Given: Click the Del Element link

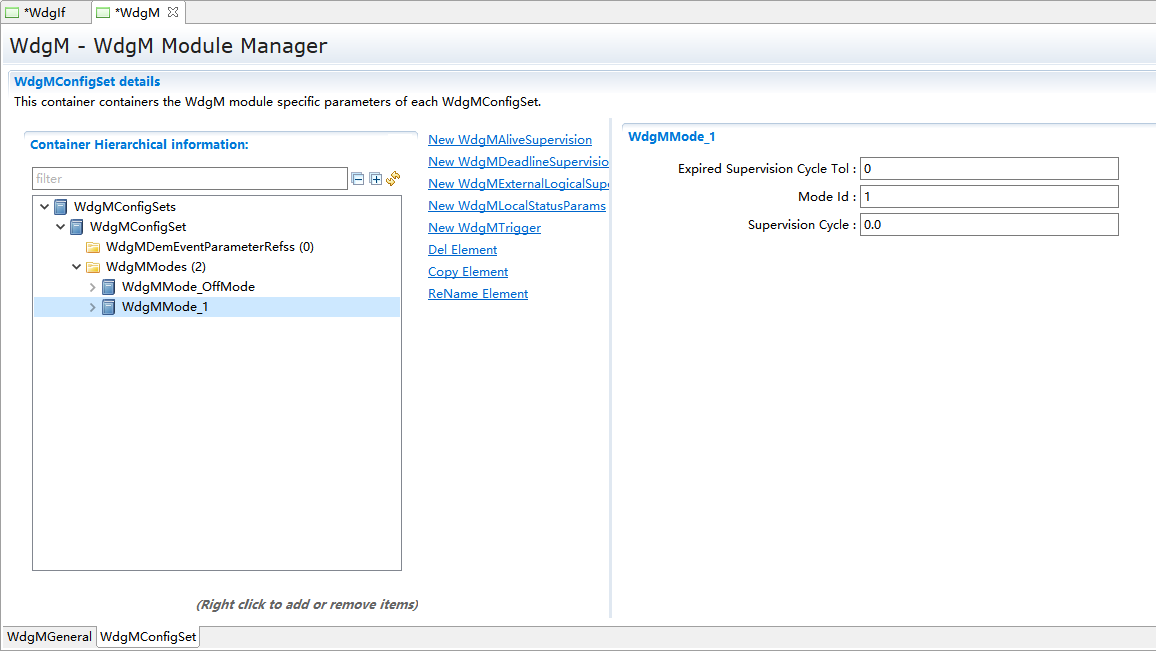Looking at the screenshot, I should point(462,250).
